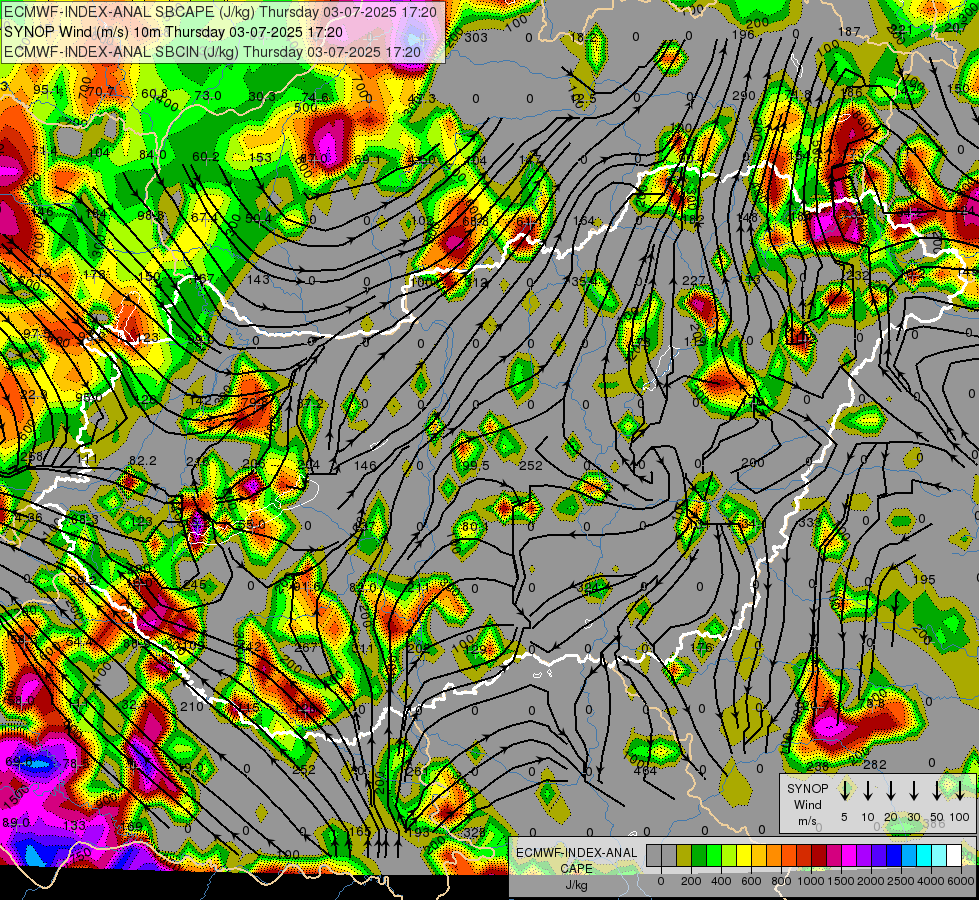Select the dark green swatch in CAPE legend

click(x=699, y=856)
